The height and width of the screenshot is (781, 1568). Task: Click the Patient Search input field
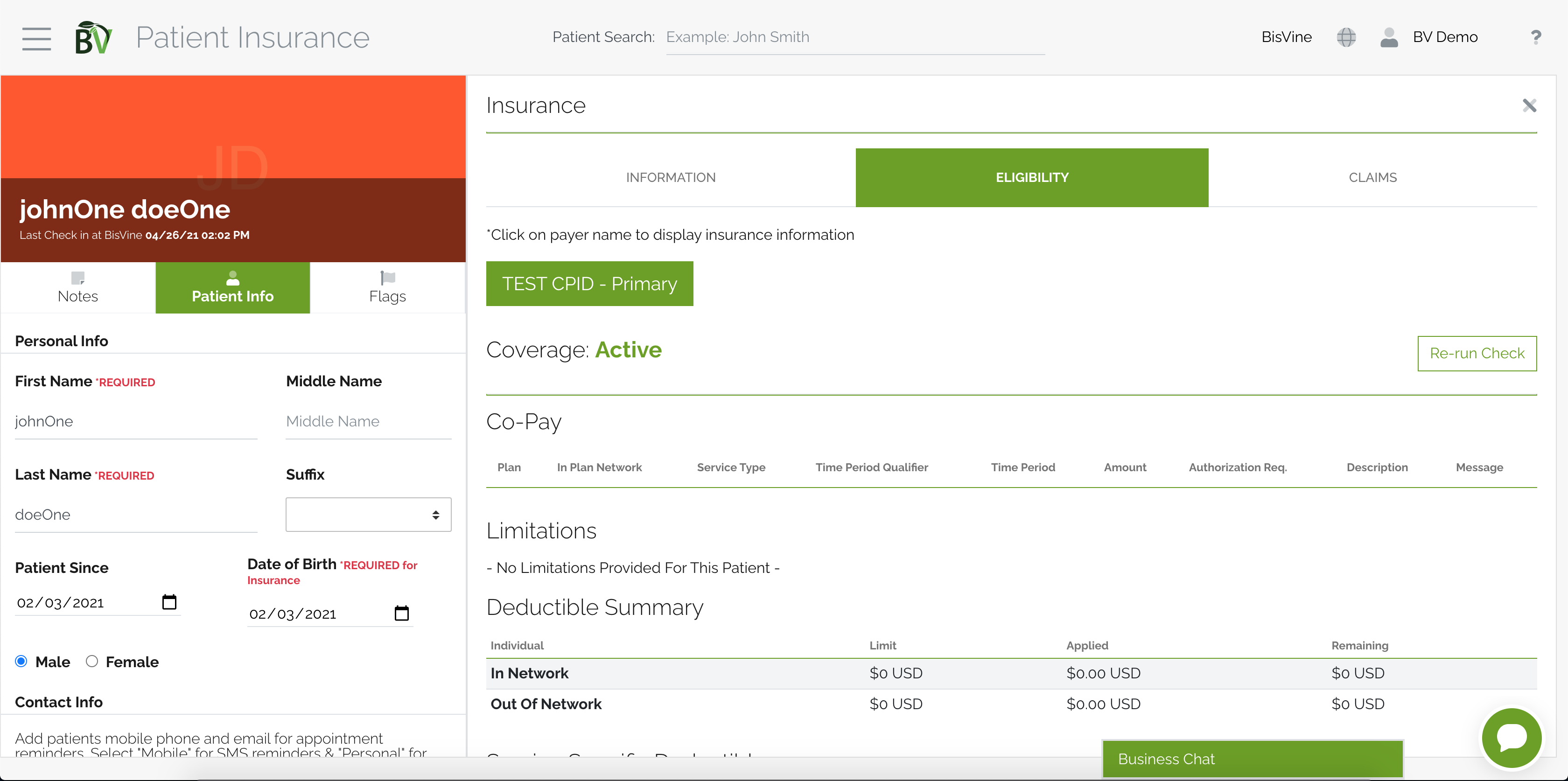coord(854,37)
